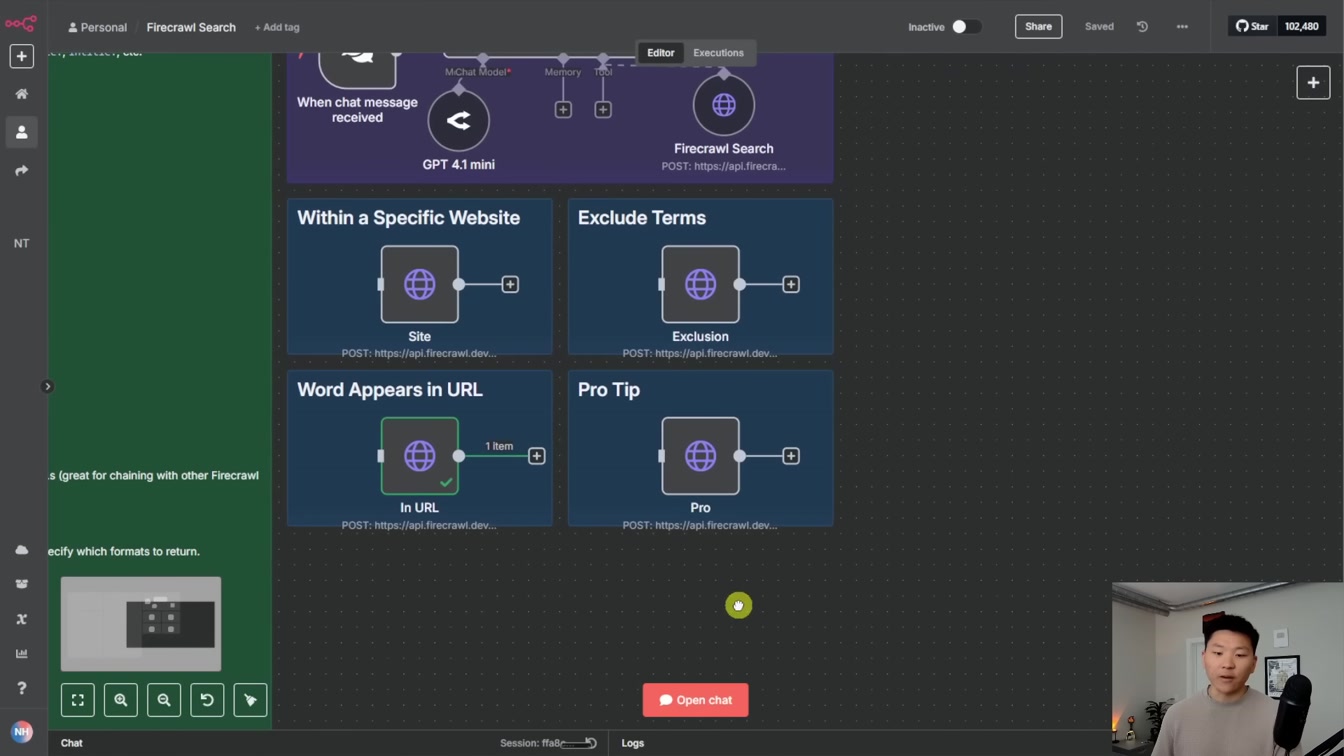The width and height of the screenshot is (1344, 756).
Task: Open the Chat panel tab
Action: point(72,743)
